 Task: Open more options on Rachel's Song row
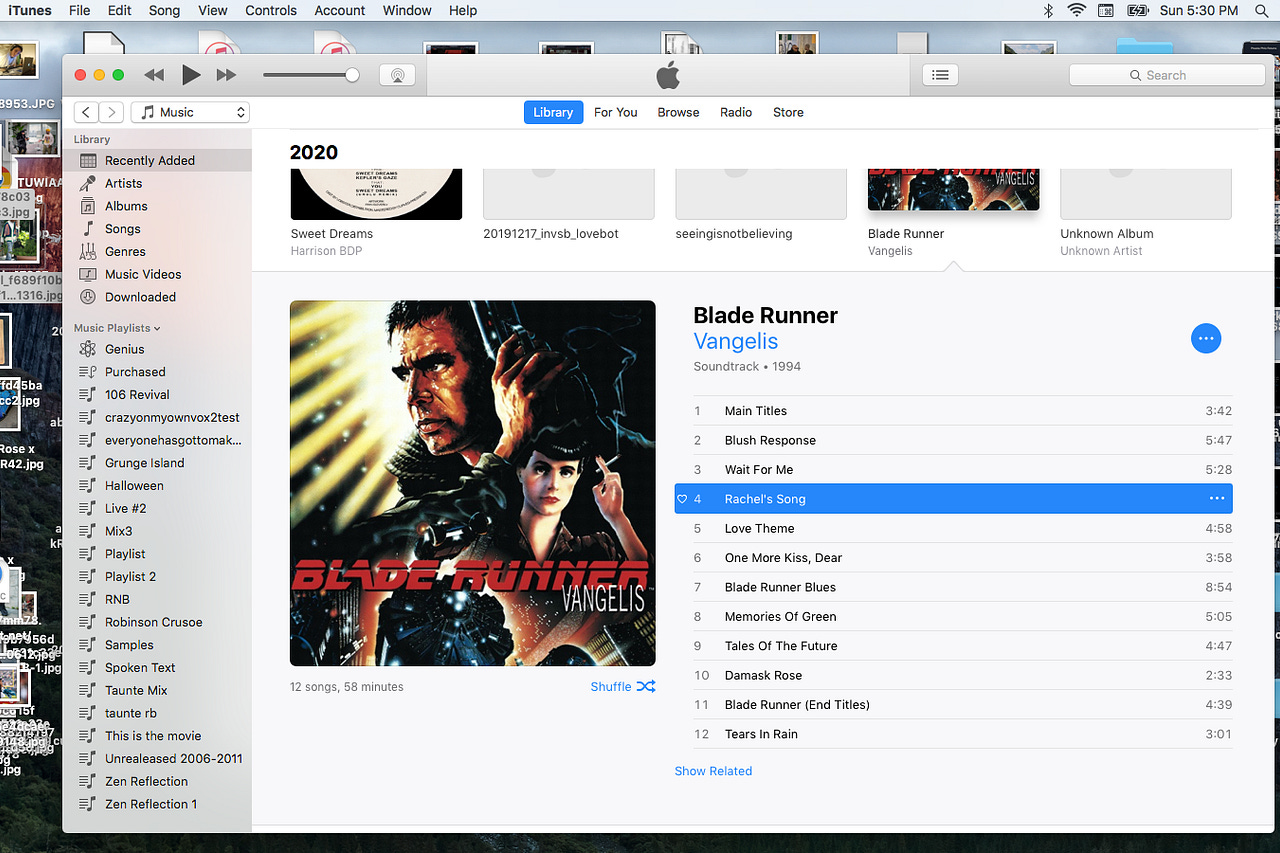point(1217,499)
